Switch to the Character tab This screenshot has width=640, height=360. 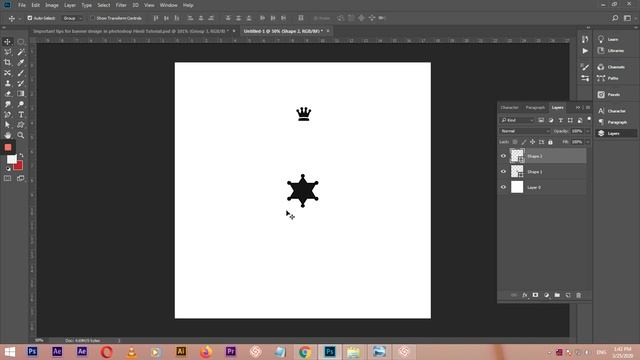click(509, 107)
